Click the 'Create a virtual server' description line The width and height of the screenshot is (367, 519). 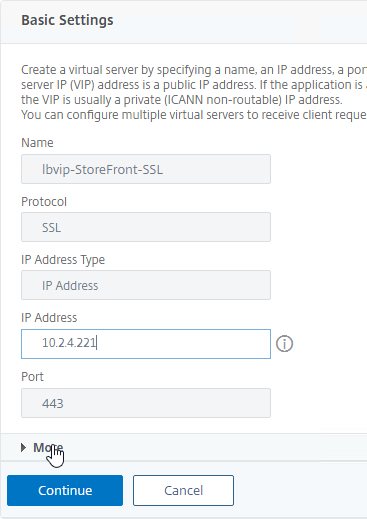click(194, 70)
